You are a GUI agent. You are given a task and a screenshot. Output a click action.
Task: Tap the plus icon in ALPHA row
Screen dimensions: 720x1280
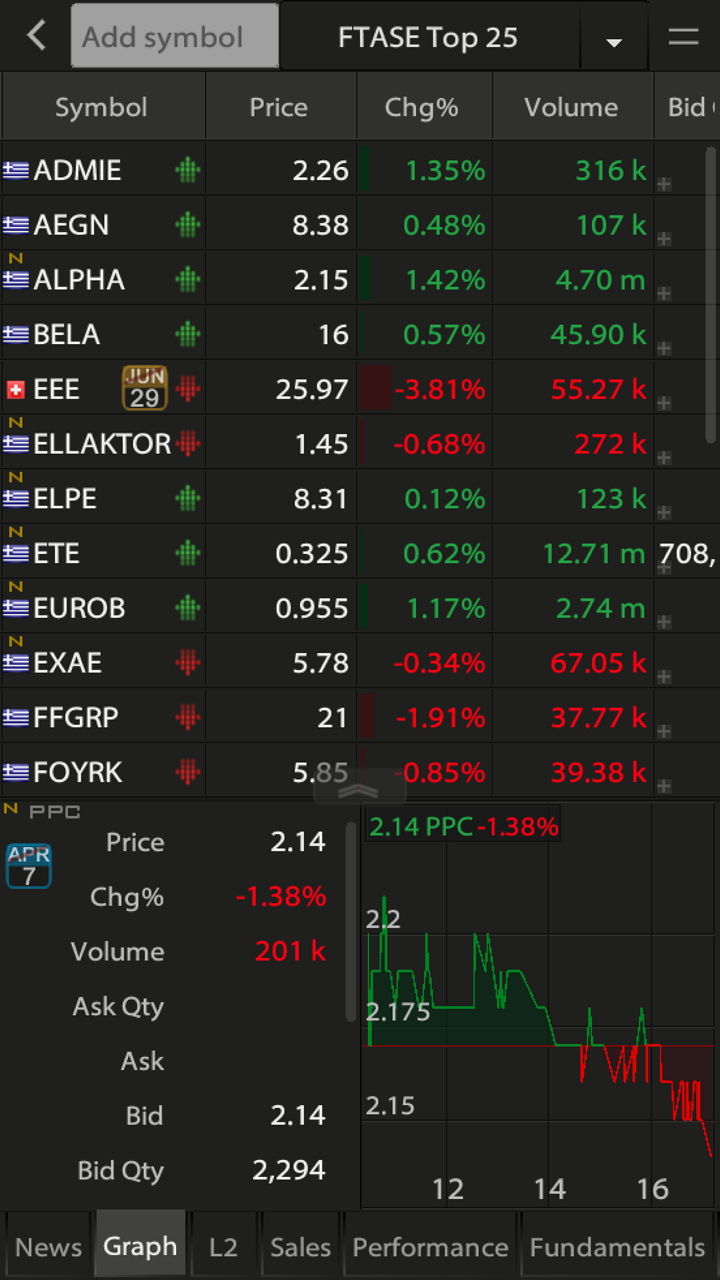point(664,293)
